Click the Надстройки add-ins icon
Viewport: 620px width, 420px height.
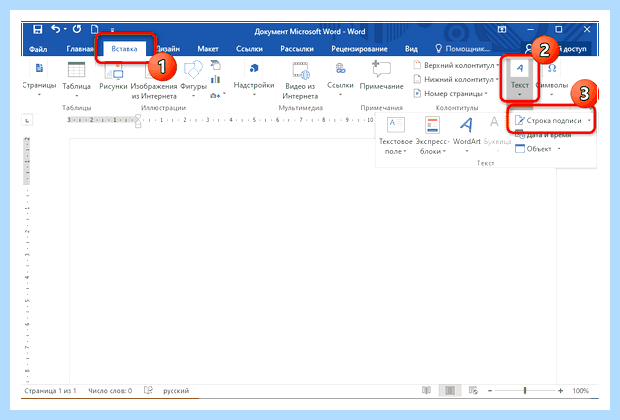click(254, 68)
